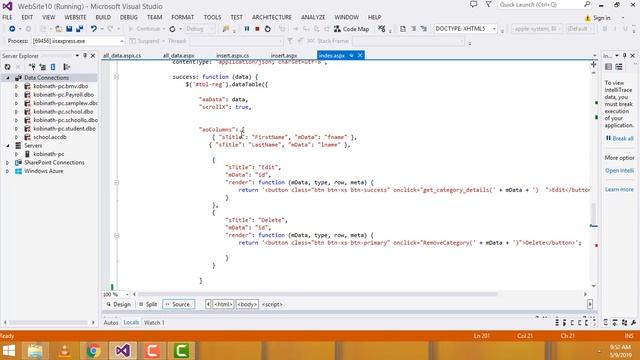The width and height of the screenshot is (640, 360).
Task: Click Break all link in IntelliTrace
Action: click(x=620, y=138)
